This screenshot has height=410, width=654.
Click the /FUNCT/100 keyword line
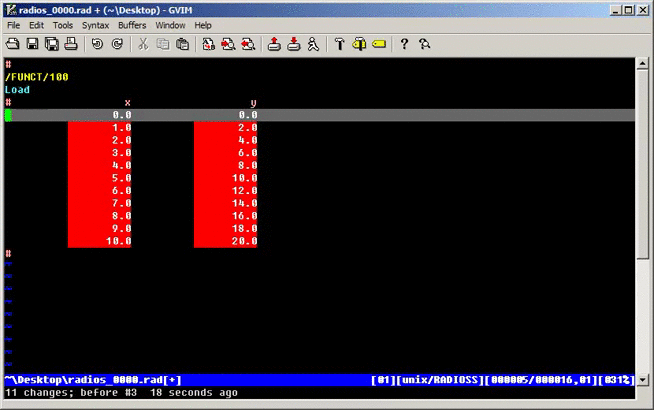coord(37,77)
